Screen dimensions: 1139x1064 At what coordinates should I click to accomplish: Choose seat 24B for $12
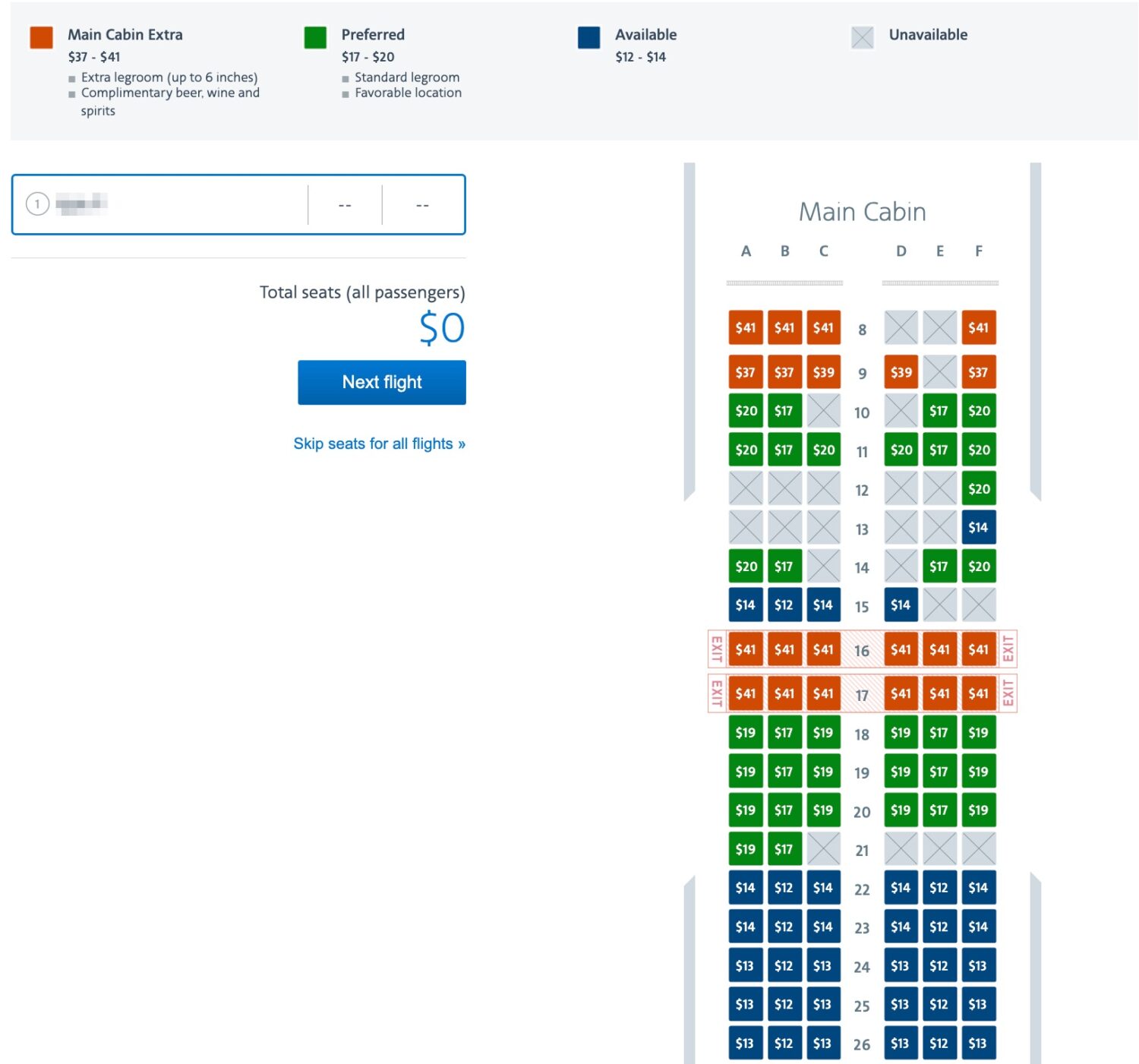pyautogui.click(x=784, y=965)
